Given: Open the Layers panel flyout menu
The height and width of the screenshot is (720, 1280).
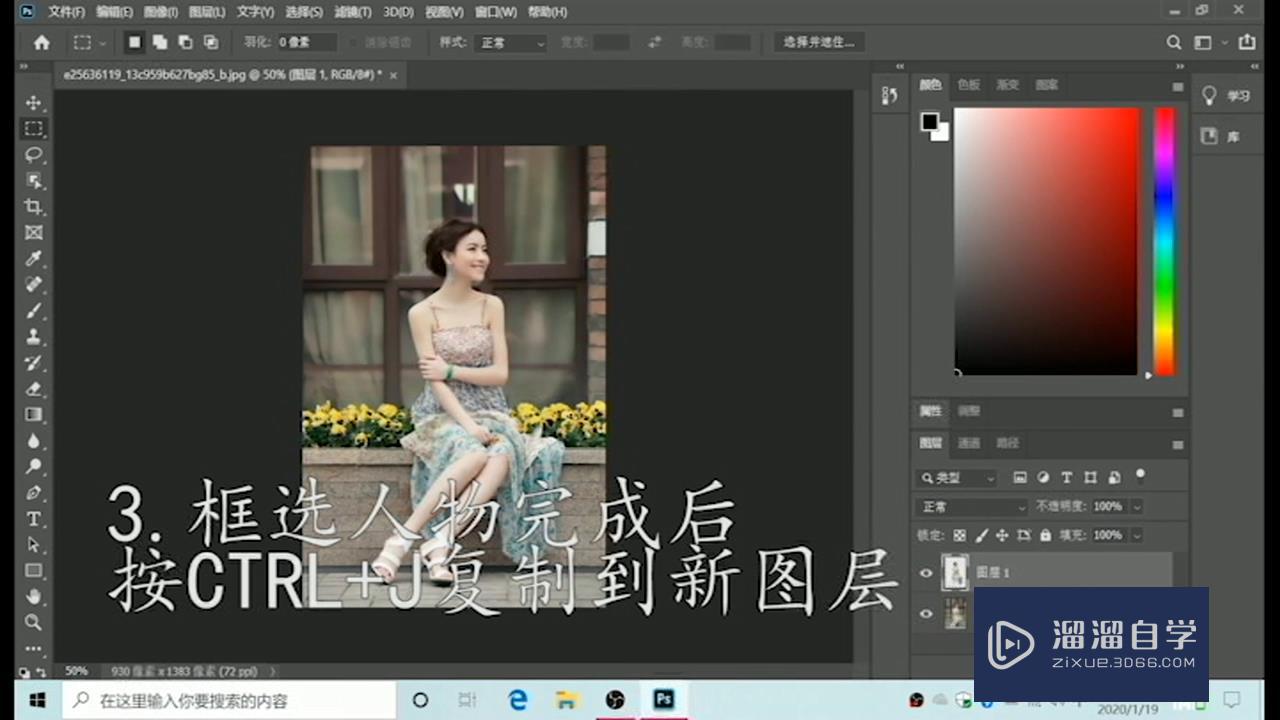Looking at the screenshot, I should click(1178, 445).
